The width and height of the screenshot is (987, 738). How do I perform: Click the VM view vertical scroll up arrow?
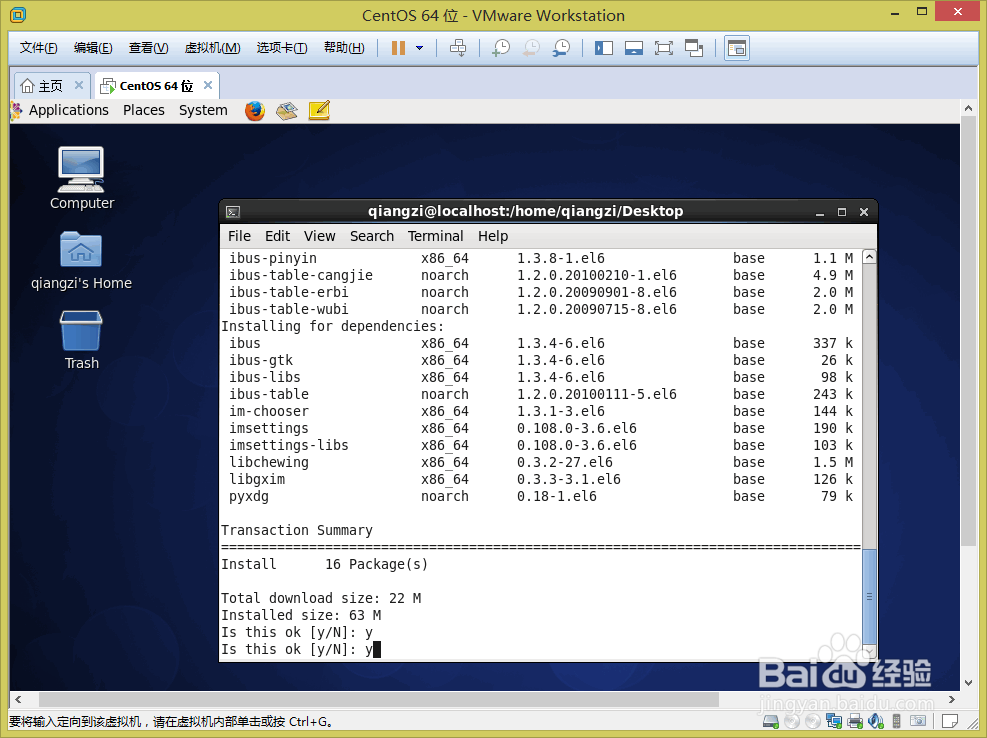[968, 108]
